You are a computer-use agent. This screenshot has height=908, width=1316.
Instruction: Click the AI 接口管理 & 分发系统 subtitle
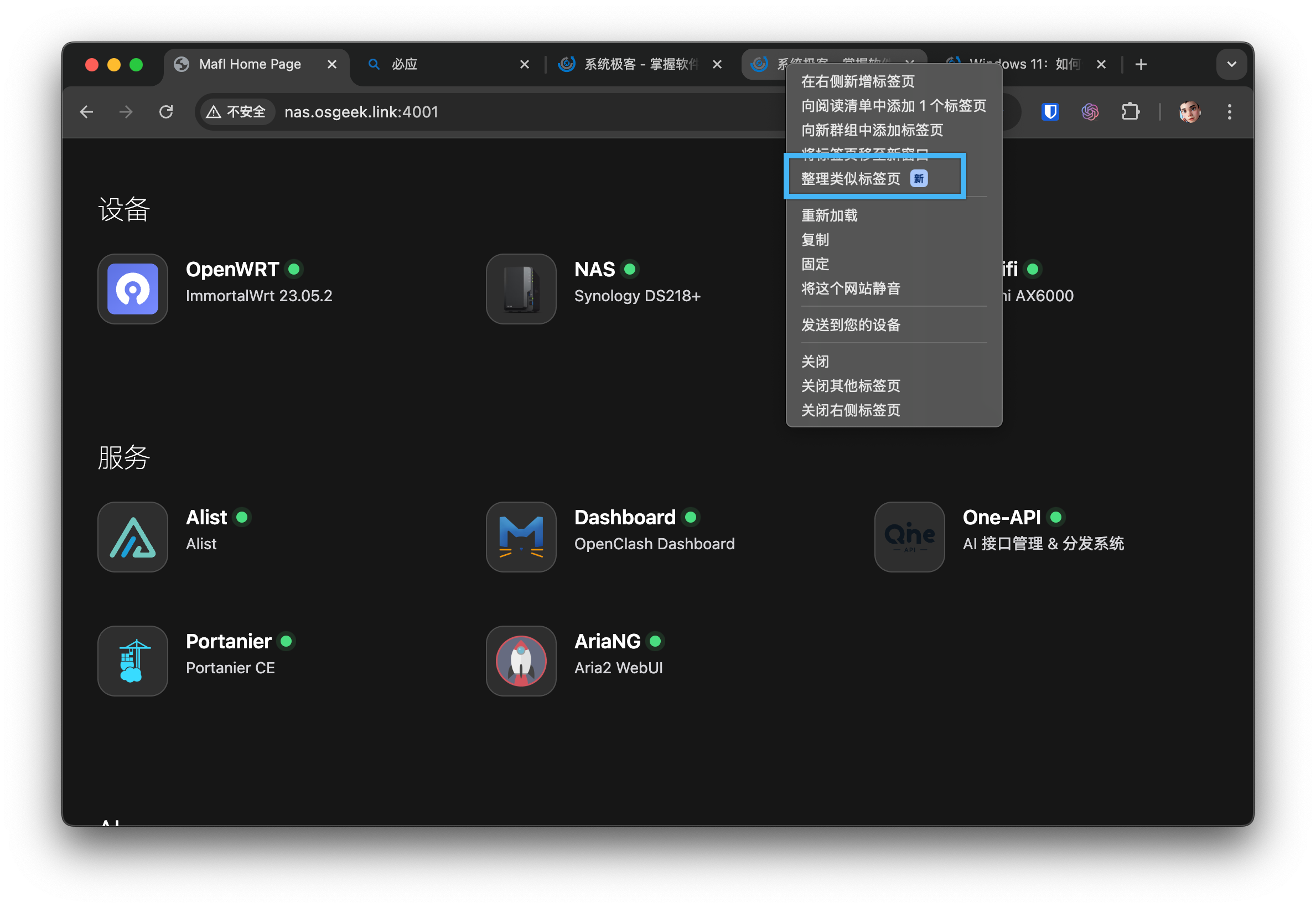click(x=1044, y=544)
